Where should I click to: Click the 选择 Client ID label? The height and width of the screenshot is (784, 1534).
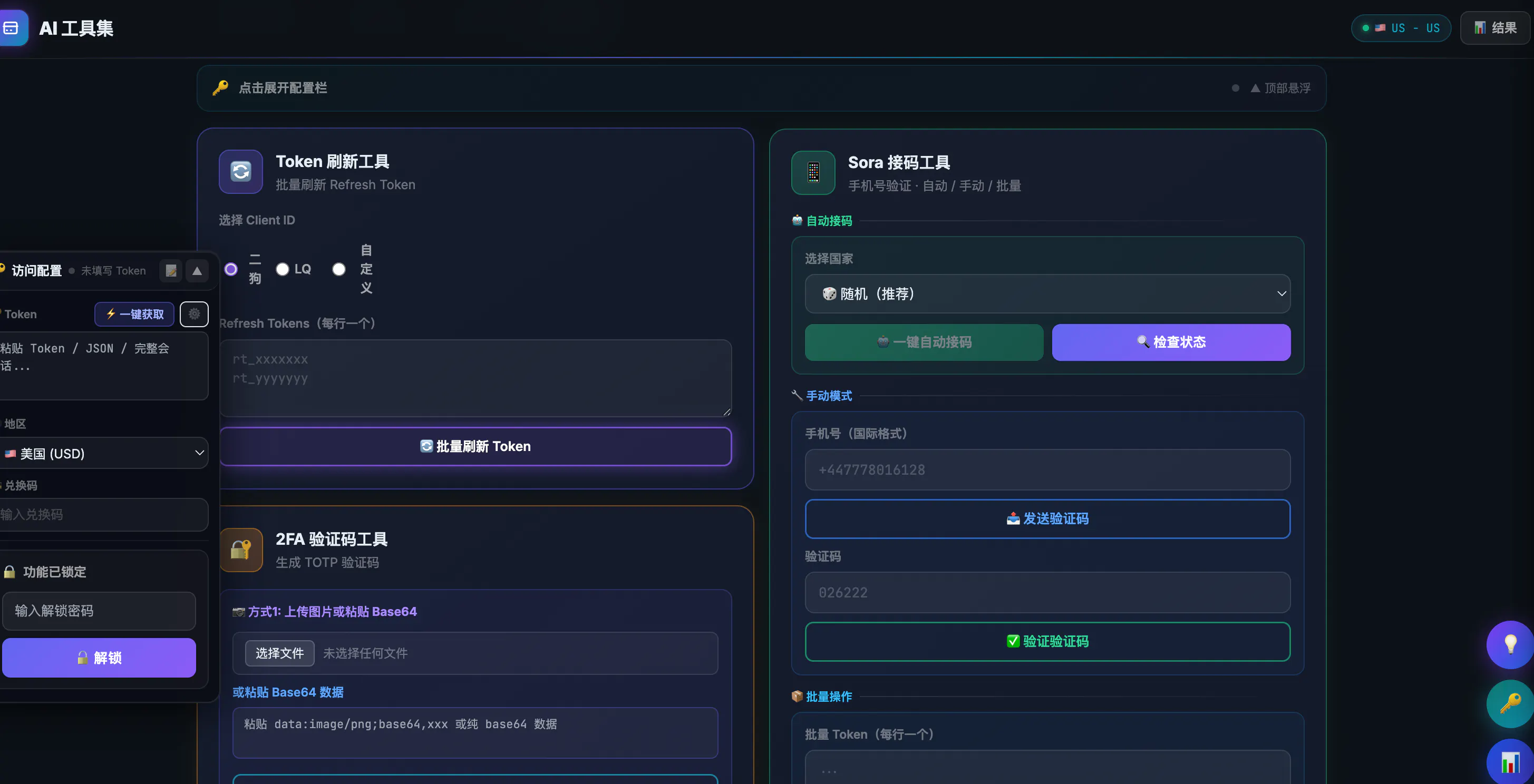pyautogui.click(x=257, y=220)
